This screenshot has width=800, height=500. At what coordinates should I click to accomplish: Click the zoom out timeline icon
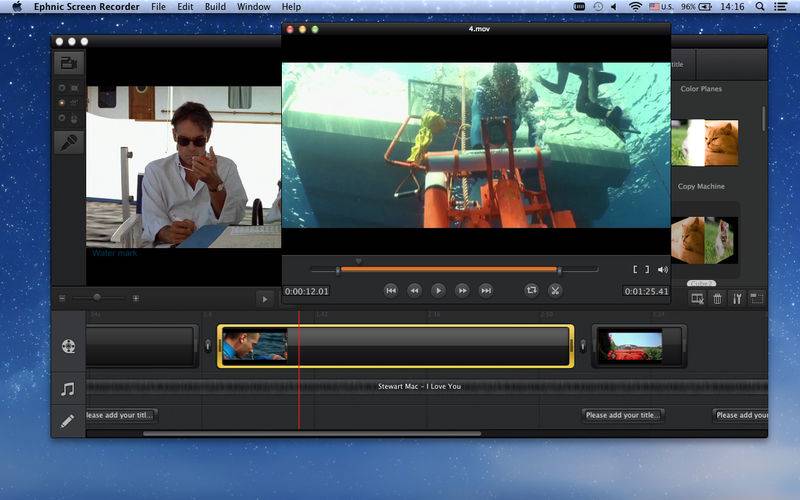pyautogui.click(x=62, y=298)
